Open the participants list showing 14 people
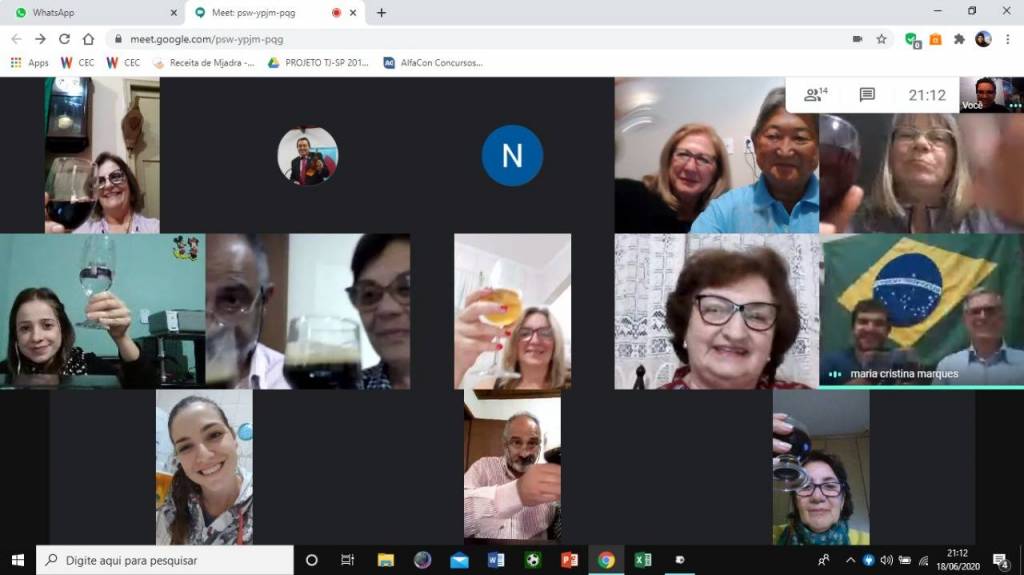This screenshot has height=575, width=1024. 816,95
